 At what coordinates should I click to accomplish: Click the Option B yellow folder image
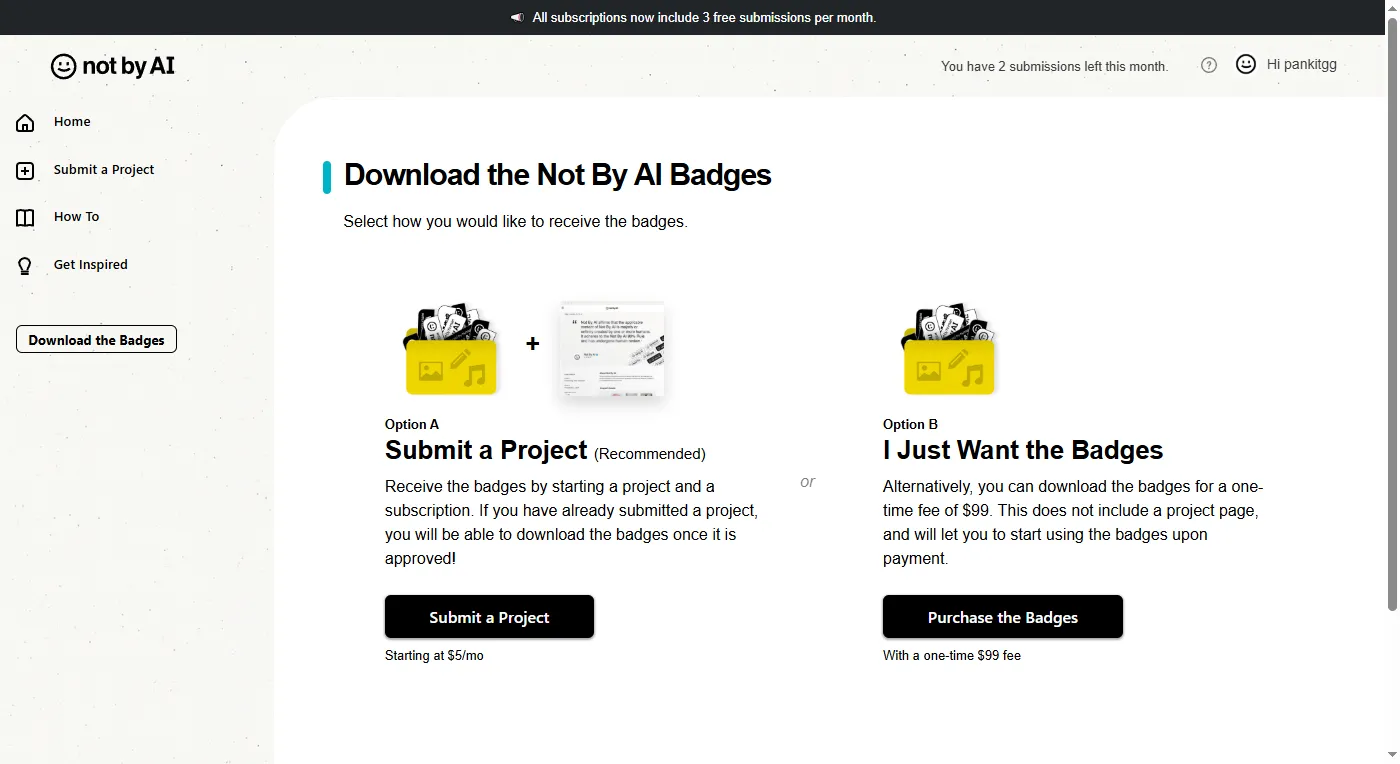click(949, 350)
